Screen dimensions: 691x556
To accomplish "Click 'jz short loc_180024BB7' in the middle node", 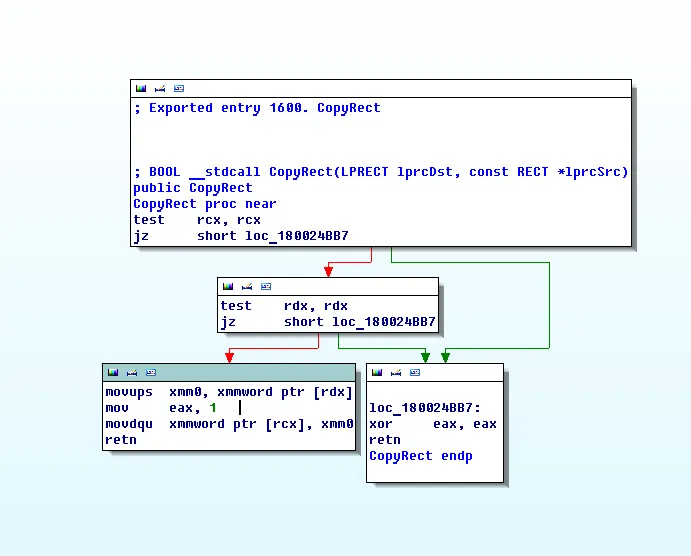I will tap(328, 322).
